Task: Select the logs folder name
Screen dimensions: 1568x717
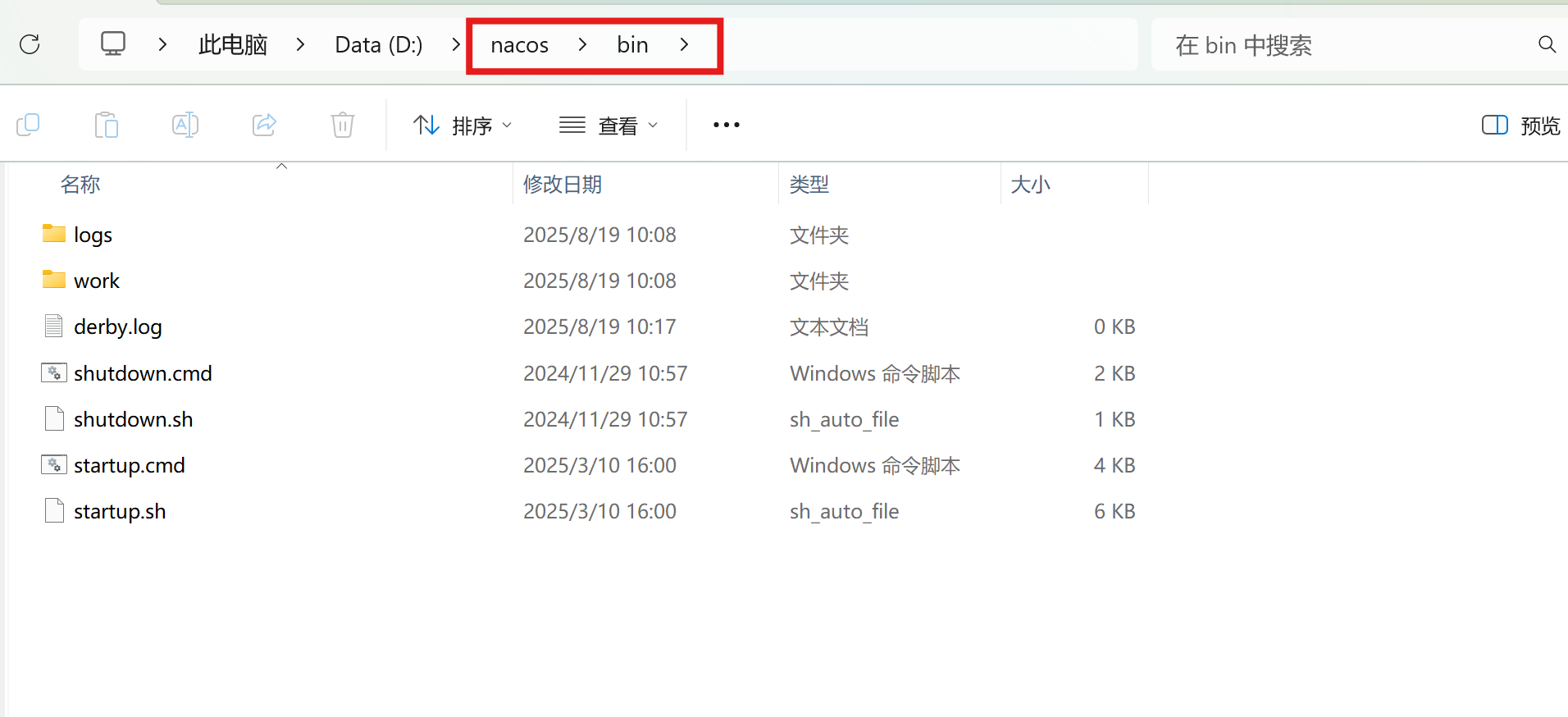Action: 93,235
